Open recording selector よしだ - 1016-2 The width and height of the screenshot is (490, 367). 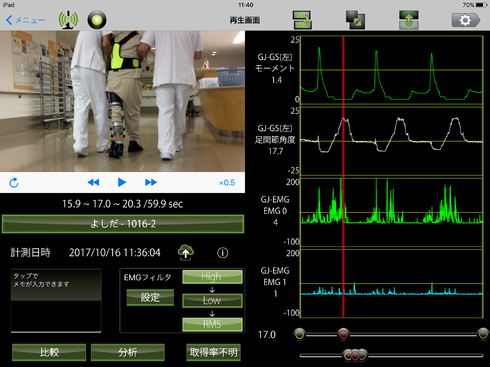pos(123,224)
